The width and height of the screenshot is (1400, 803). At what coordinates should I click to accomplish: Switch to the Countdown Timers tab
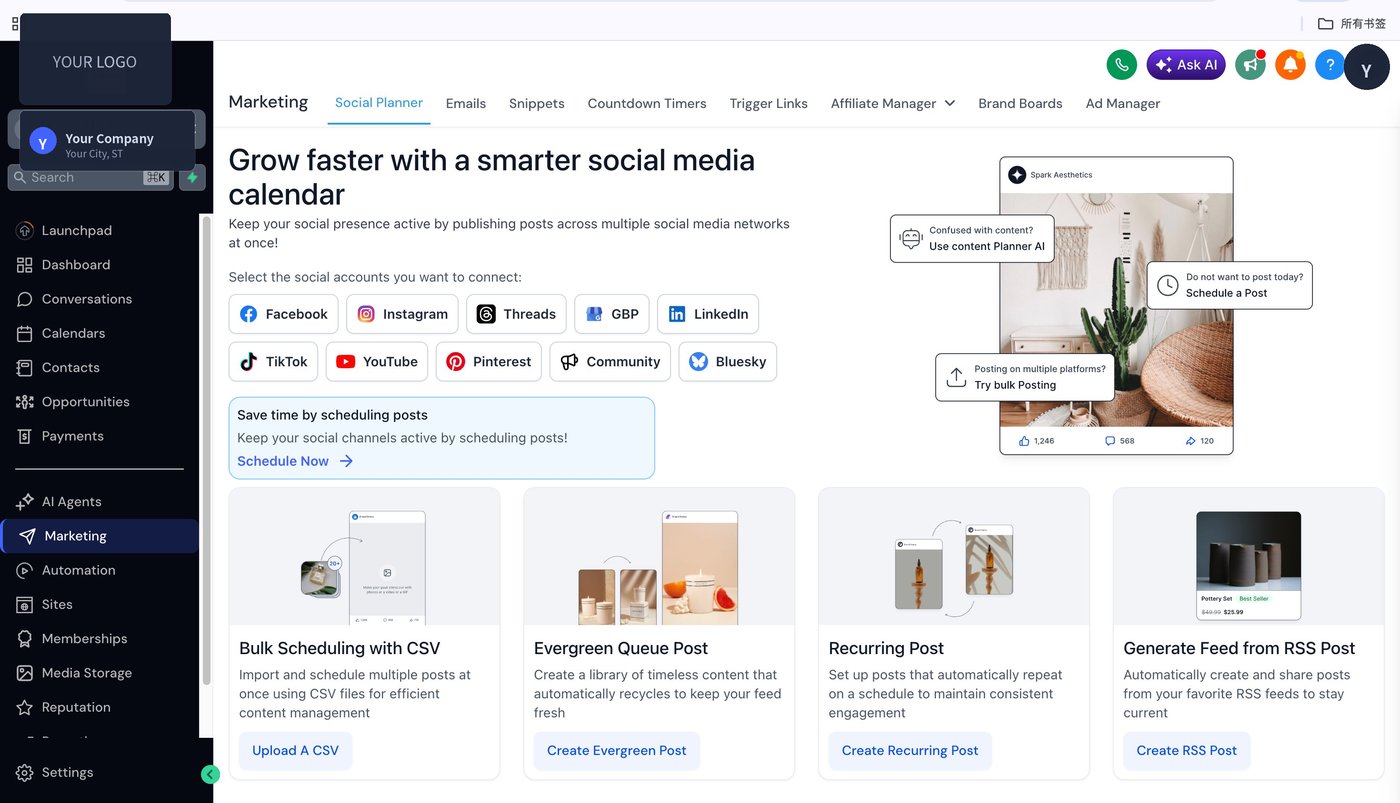[x=647, y=103]
